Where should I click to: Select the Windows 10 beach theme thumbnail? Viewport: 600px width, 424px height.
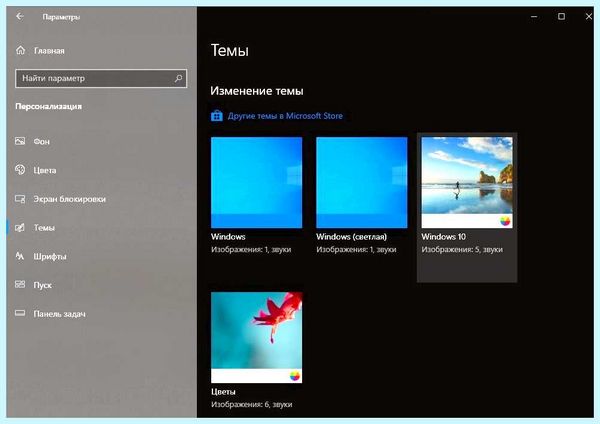pos(467,183)
